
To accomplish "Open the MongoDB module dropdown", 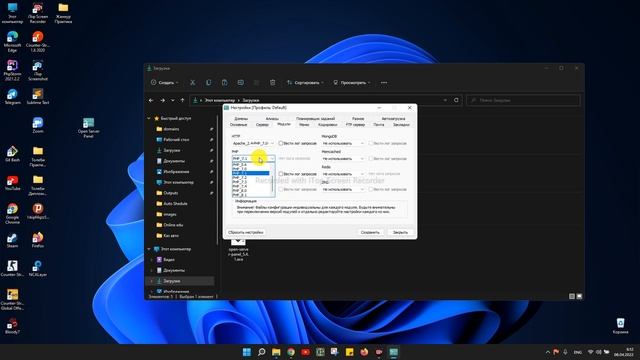I will tap(343, 143).
